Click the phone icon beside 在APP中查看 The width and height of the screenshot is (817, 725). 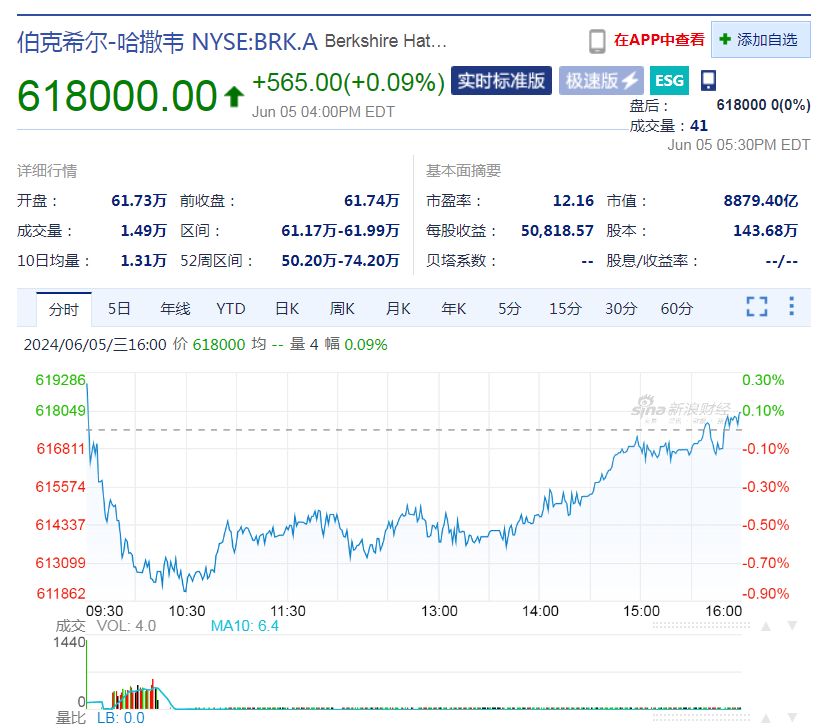coord(597,41)
